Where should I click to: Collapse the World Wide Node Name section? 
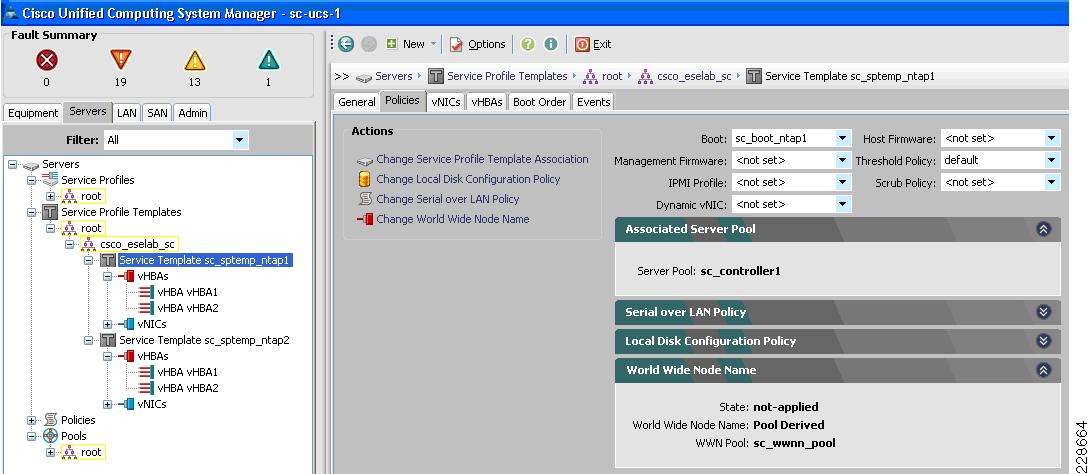coord(1043,370)
